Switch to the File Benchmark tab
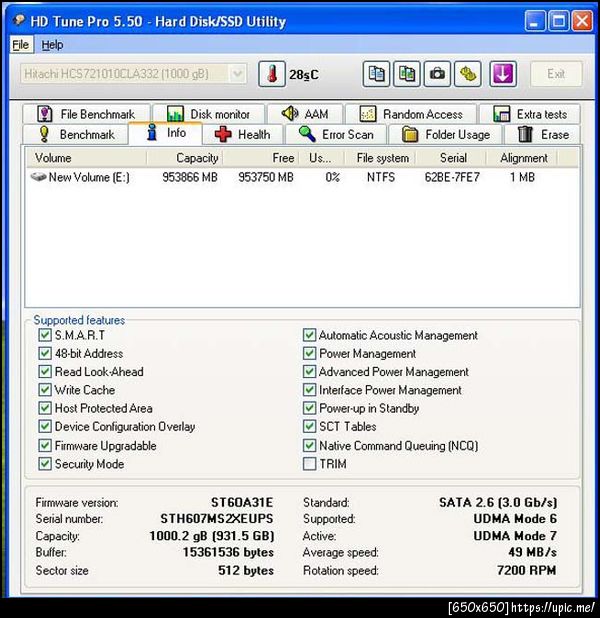600x618 pixels. coord(86,114)
